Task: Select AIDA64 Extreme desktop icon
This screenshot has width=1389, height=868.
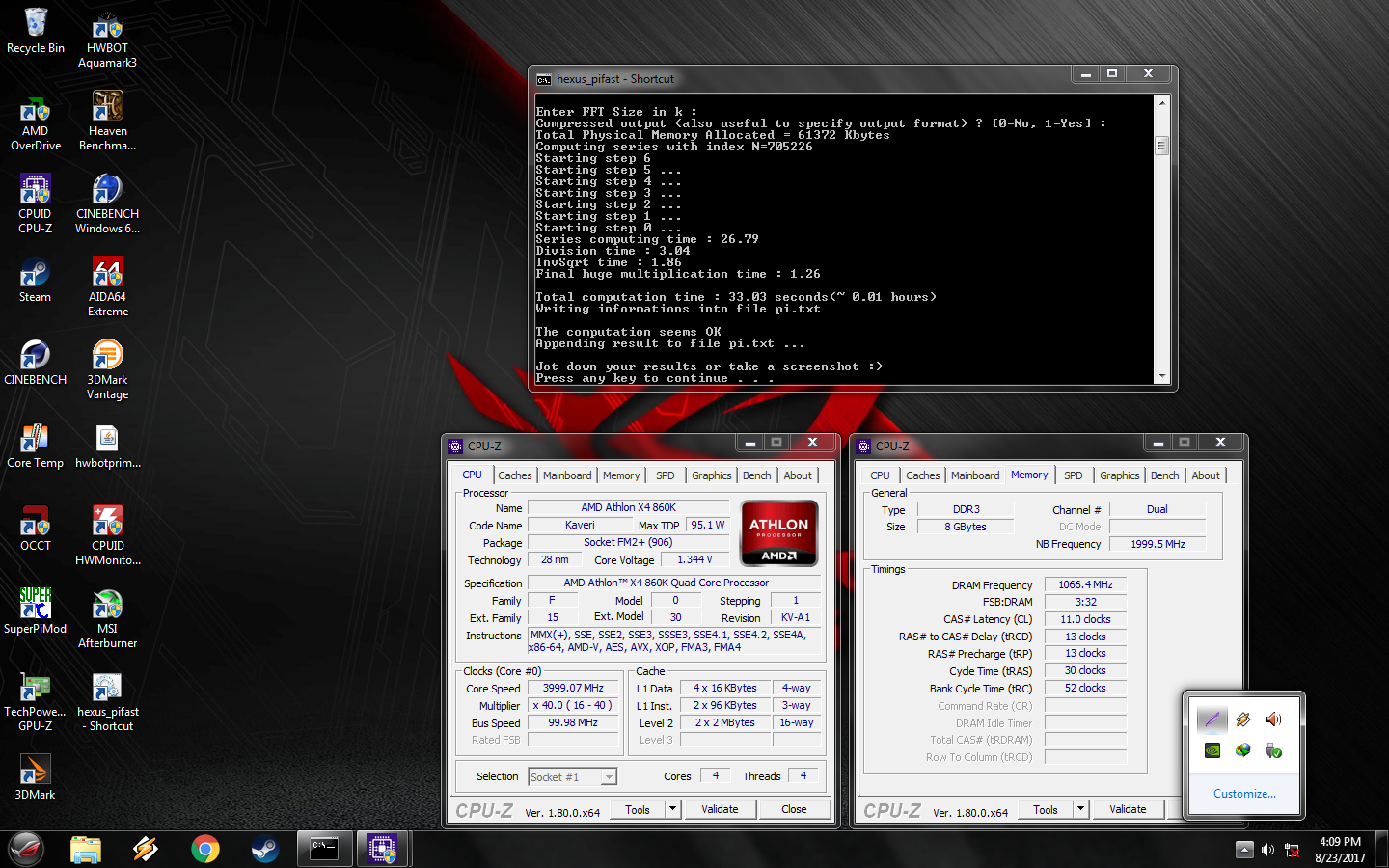Action: click(x=107, y=287)
